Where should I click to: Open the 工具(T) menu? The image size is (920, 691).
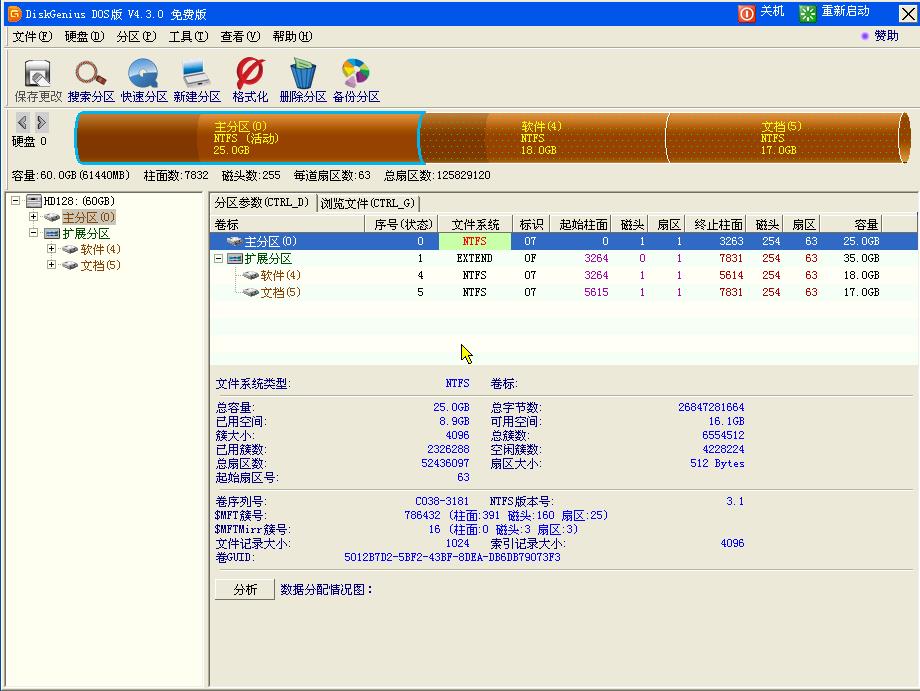pos(188,36)
